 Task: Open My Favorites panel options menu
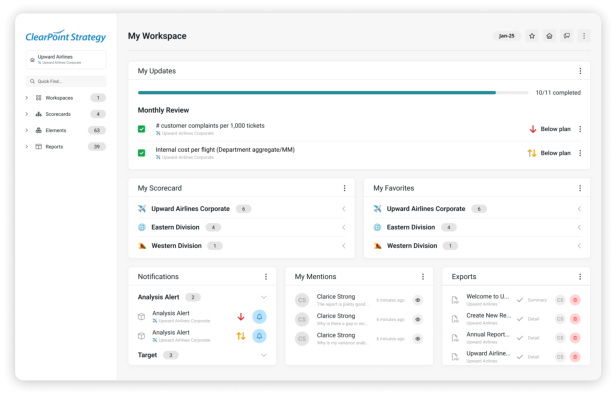pos(580,188)
